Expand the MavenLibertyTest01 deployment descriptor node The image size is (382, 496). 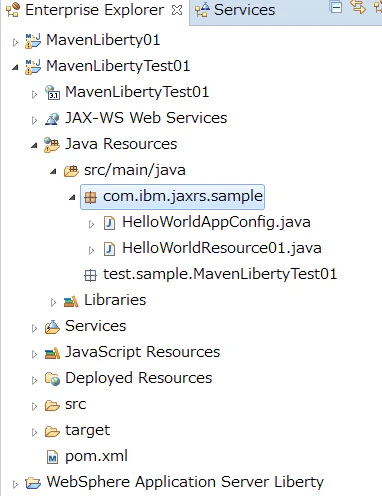click(x=34, y=94)
